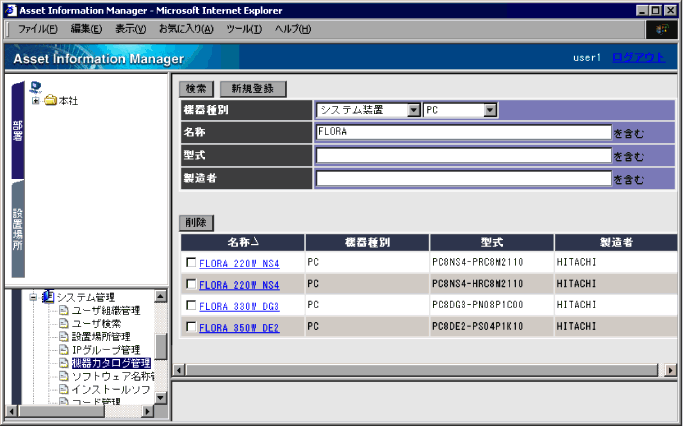
Task: Click the 検索 search button
Action: point(196,89)
